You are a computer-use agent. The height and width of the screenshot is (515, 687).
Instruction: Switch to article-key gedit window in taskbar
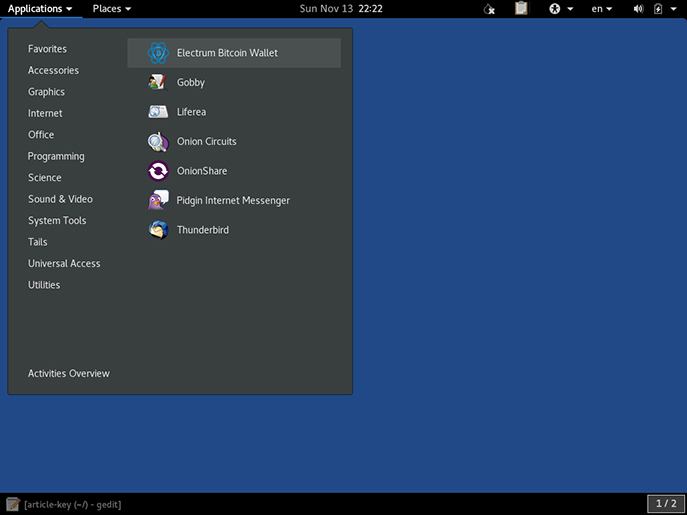pos(64,504)
